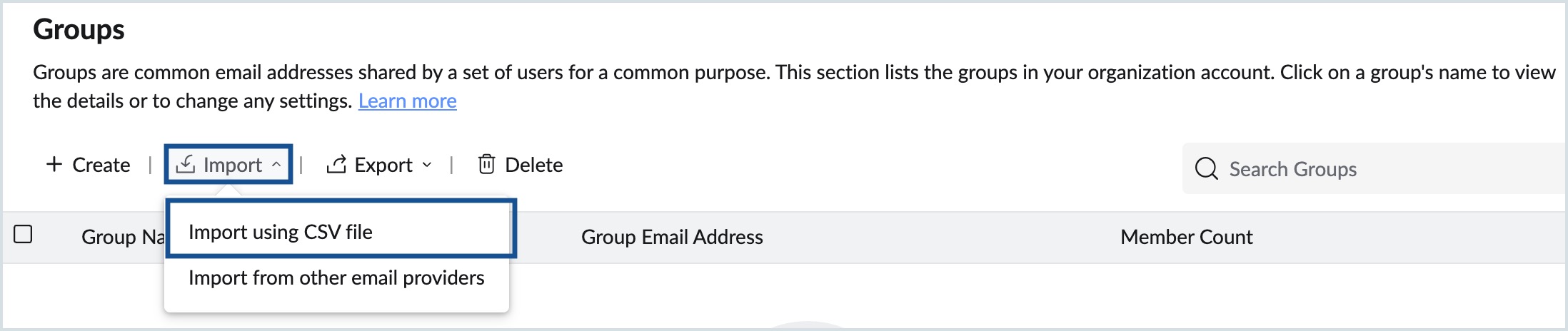Click the Create button label
Viewport: 1568px width, 331px height.
pos(101,165)
